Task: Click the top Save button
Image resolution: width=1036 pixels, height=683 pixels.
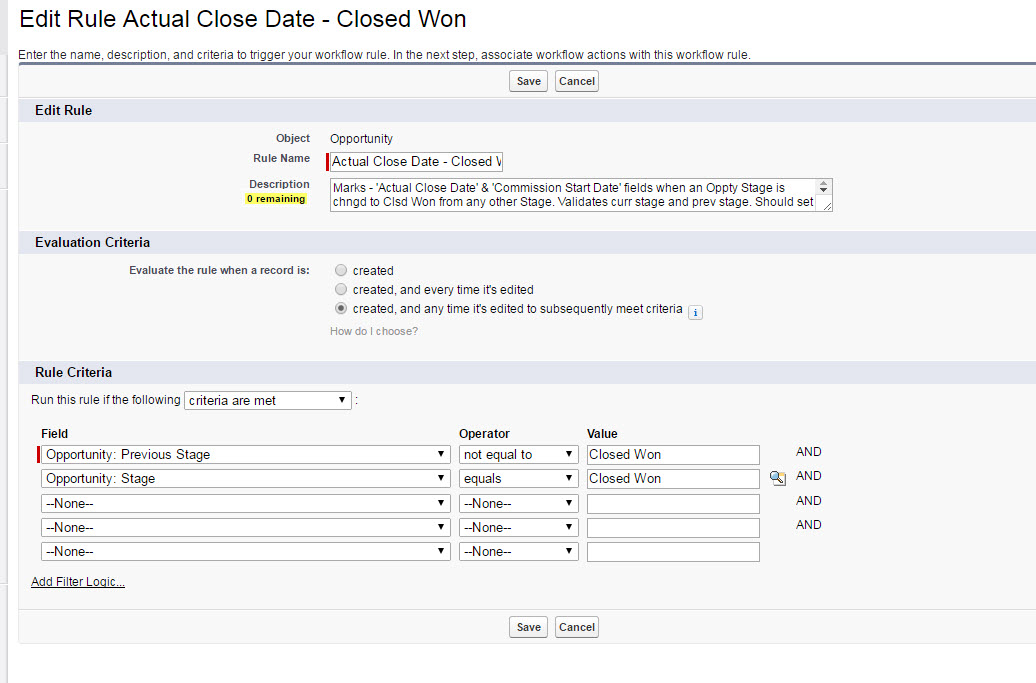Action: (x=528, y=81)
